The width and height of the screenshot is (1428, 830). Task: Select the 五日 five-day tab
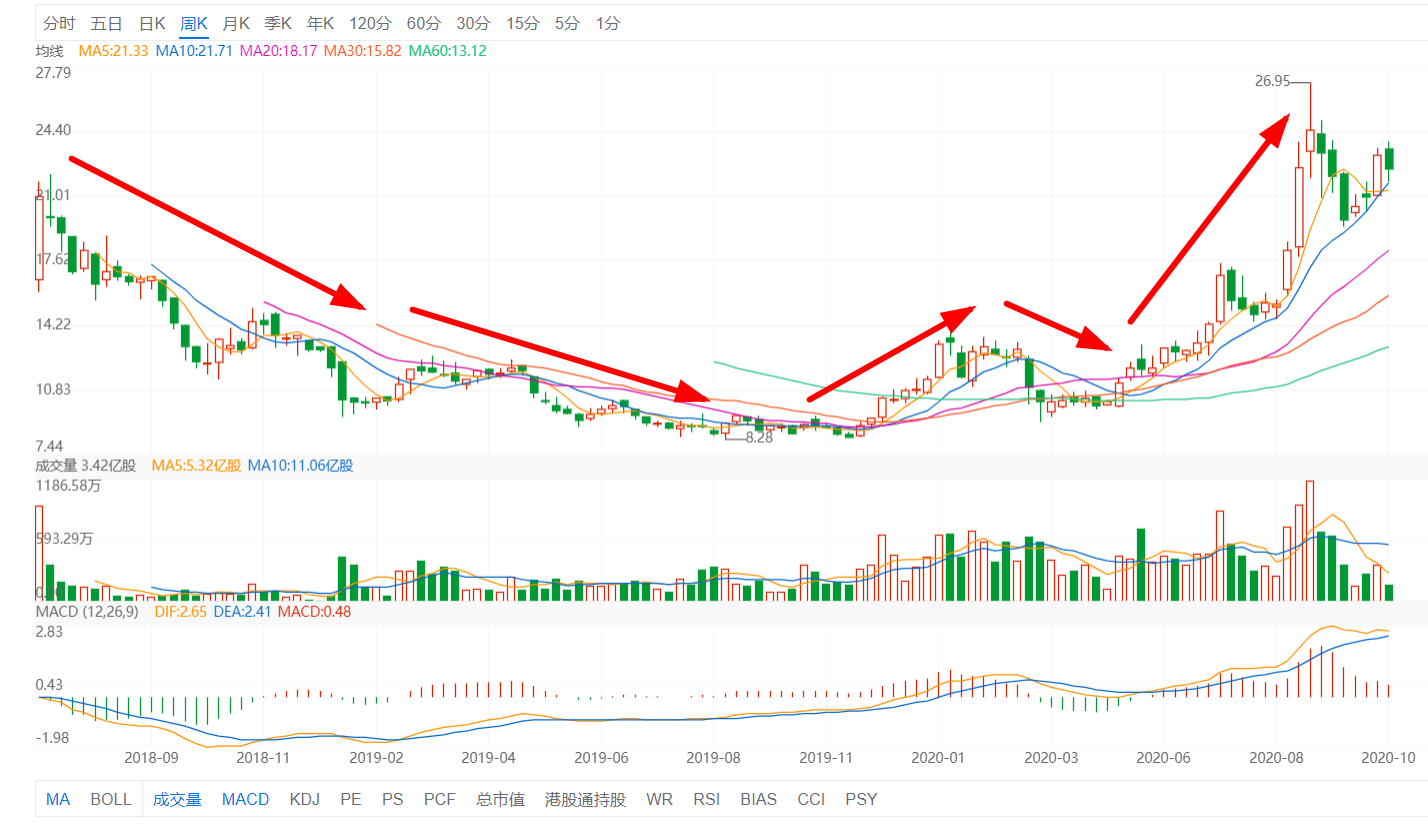(x=106, y=23)
